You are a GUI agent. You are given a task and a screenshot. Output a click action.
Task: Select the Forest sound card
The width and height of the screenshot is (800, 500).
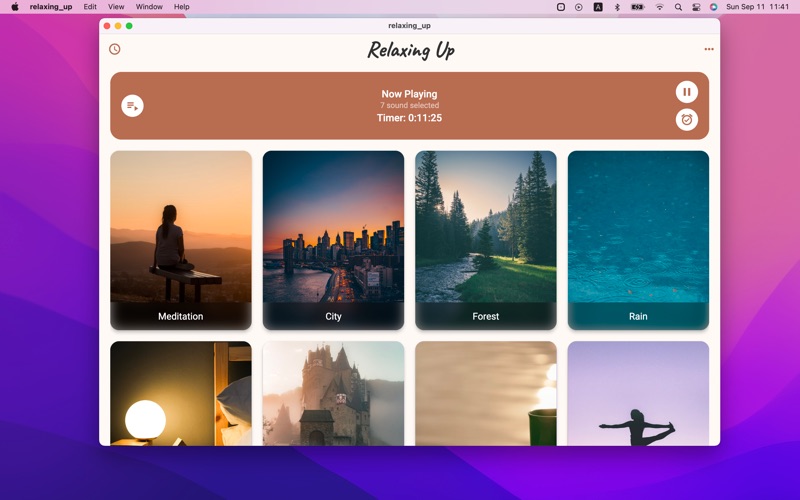pos(486,240)
